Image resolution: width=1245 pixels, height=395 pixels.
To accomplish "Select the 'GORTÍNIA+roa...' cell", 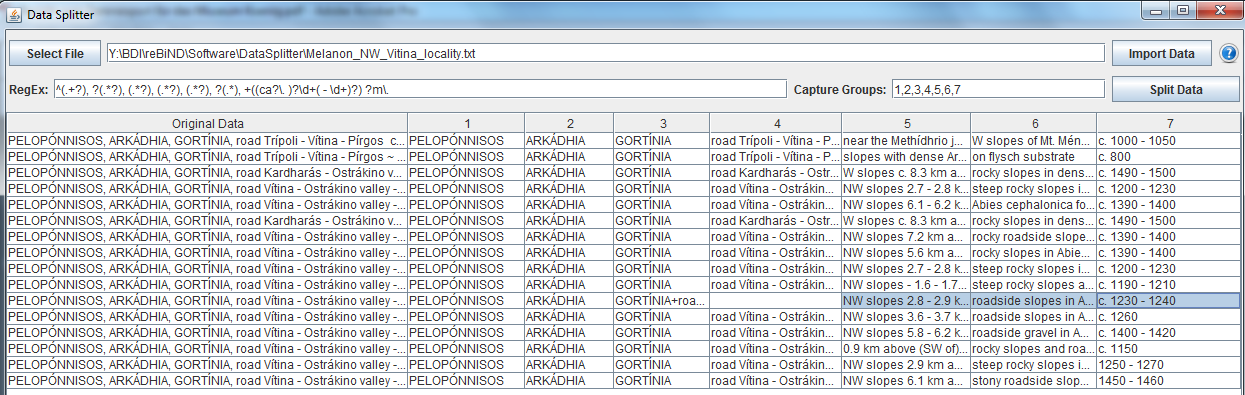I will click(661, 300).
